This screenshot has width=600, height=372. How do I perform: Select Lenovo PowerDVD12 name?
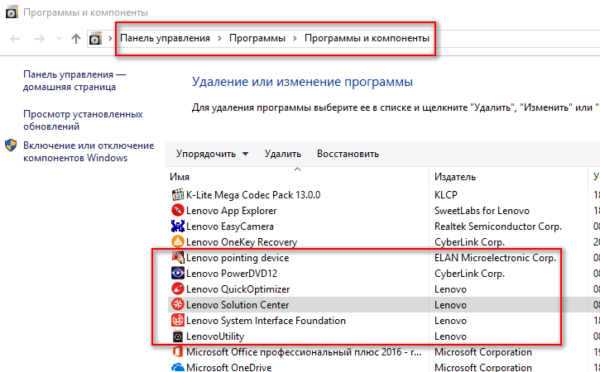tap(232, 273)
